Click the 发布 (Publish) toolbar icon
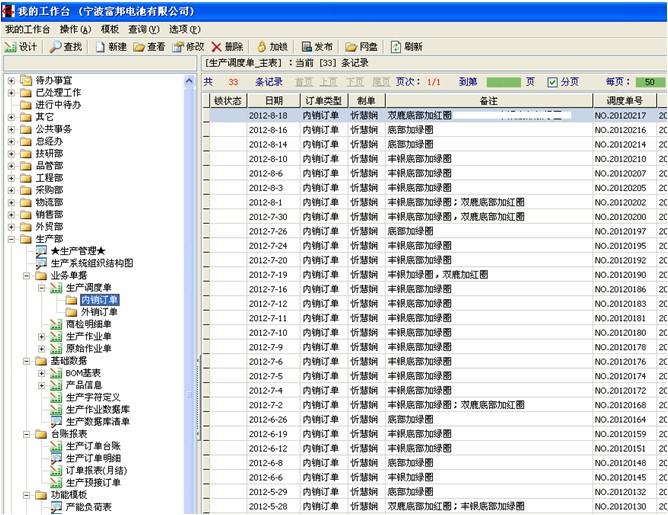Image resolution: width=668 pixels, height=515 pixels. [316, 47]
